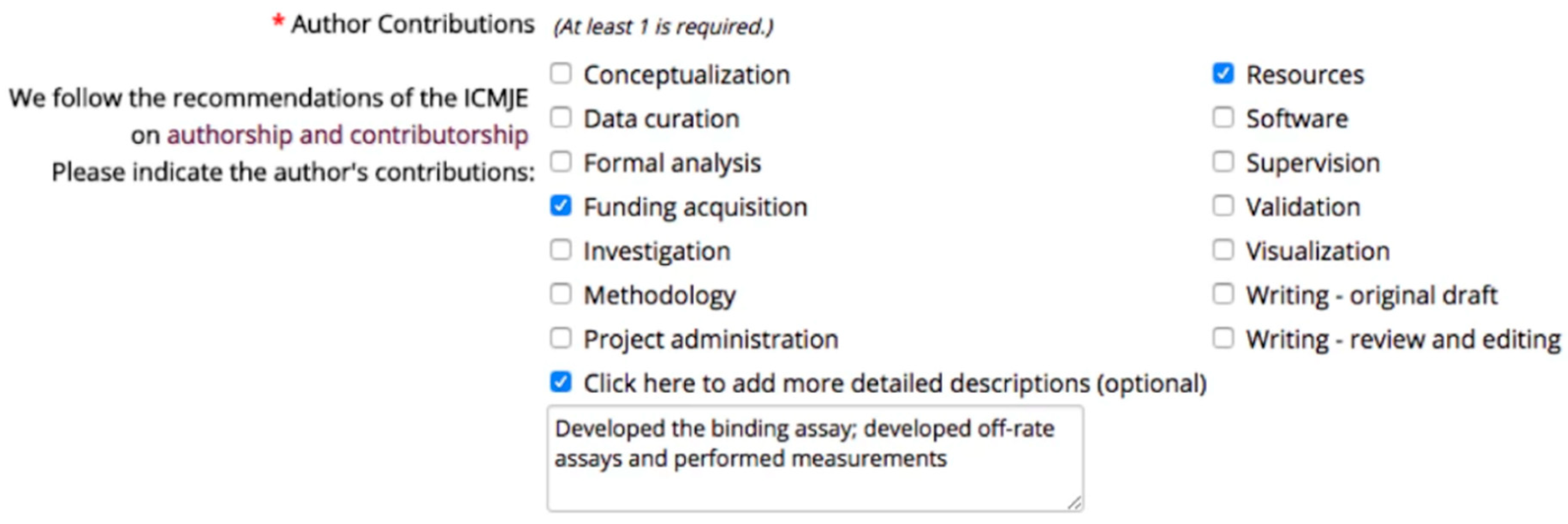The image size is (1568, 524).
Task: Tick the Visualization checkbox
Action: [x=1223, y=250]
